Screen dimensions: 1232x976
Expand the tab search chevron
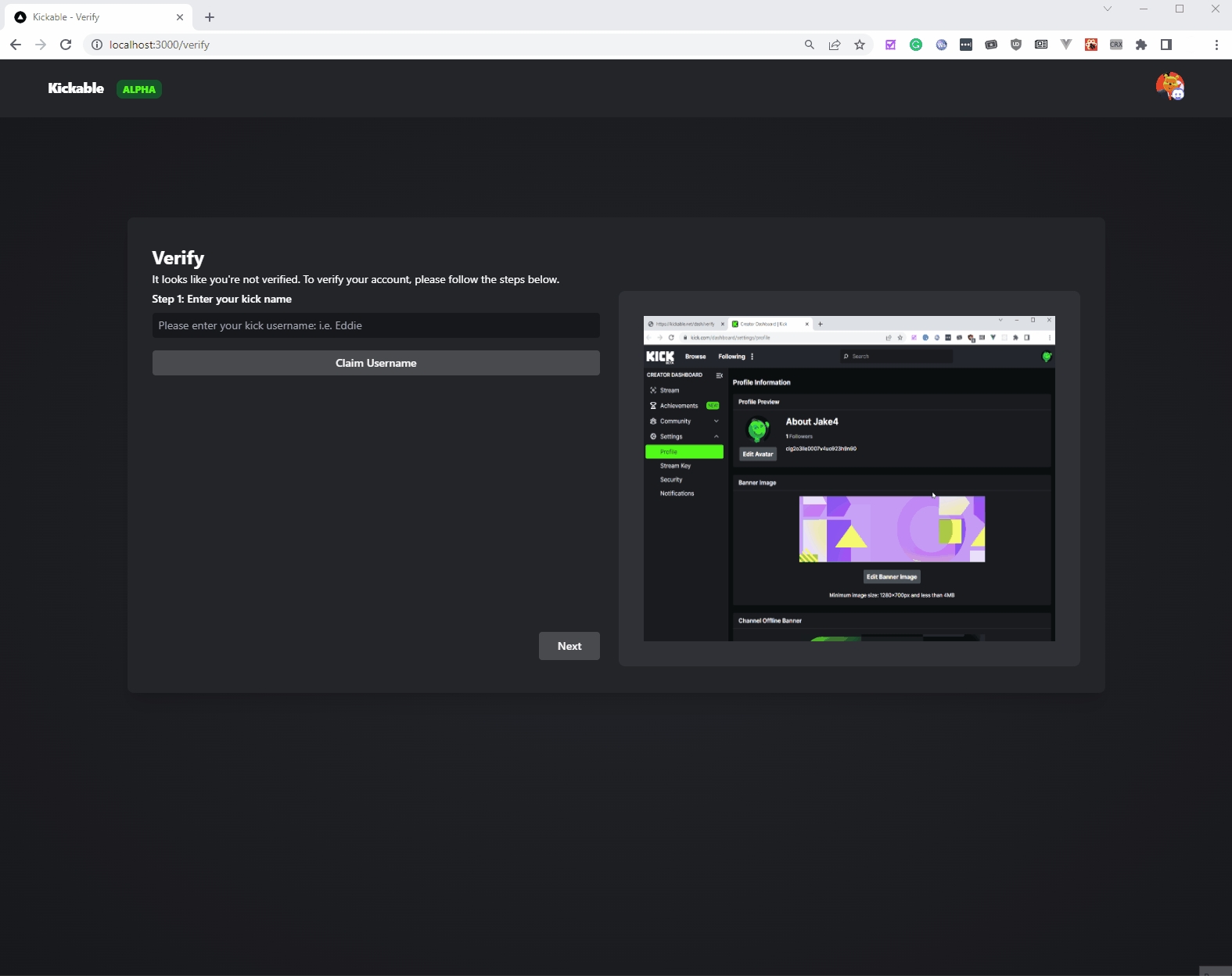click(x=1108, y=9)
